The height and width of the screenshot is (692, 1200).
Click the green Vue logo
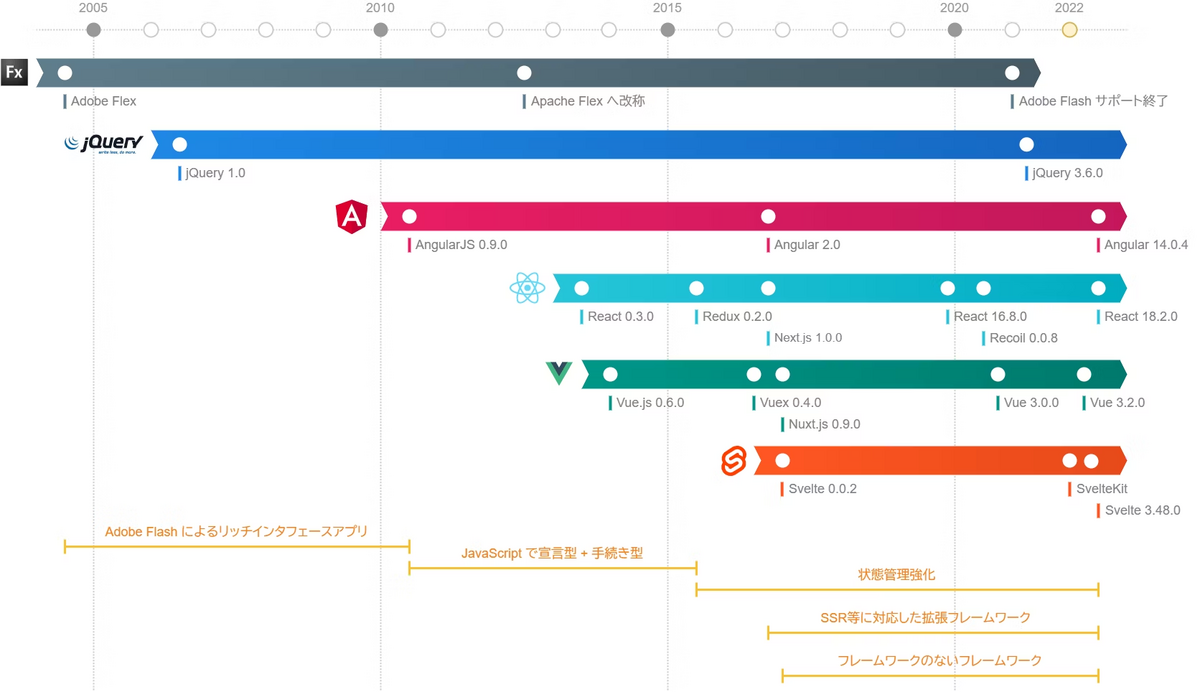click(559, 374)
